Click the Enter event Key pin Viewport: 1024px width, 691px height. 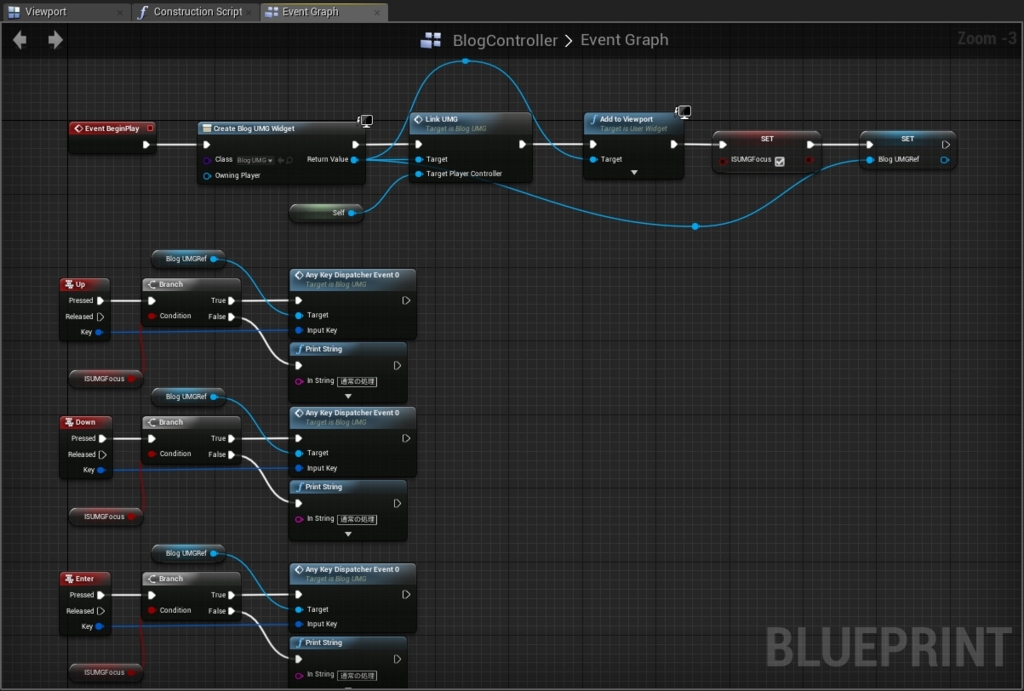pos(100,626)
